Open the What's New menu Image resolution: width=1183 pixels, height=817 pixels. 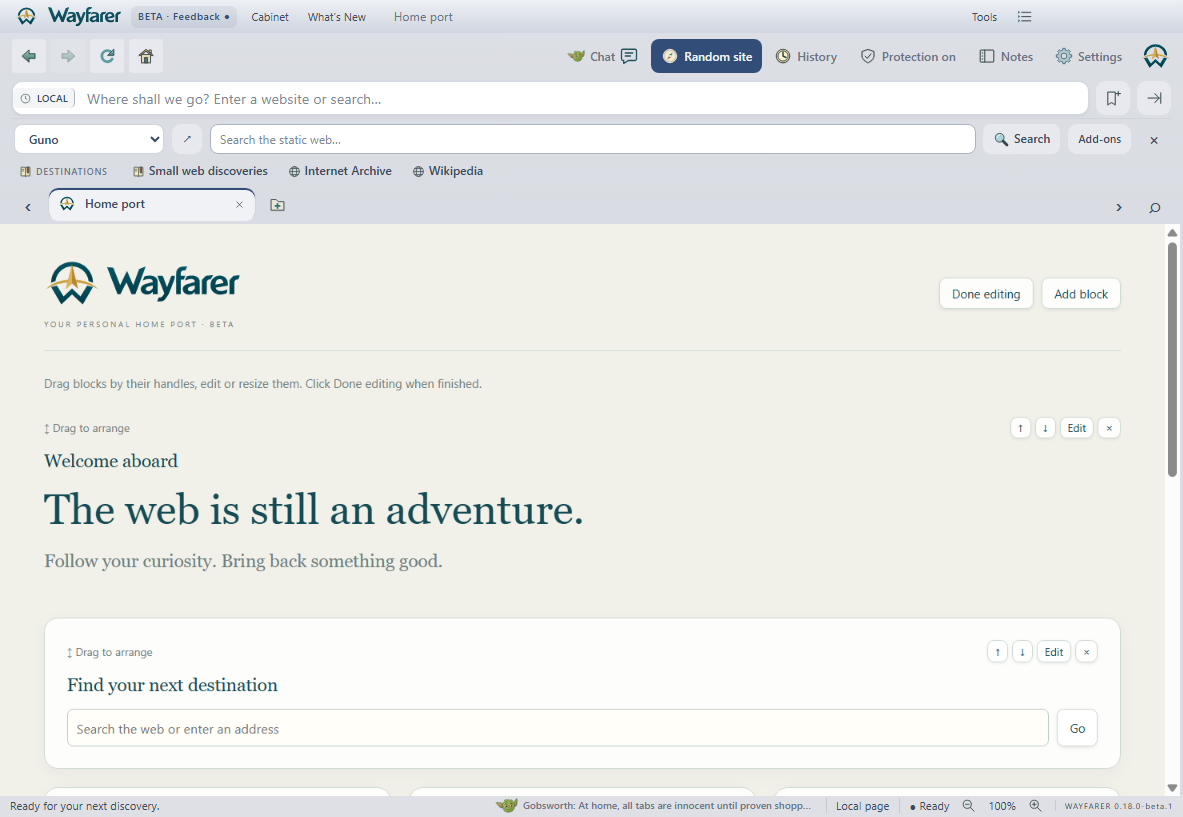coord(336,17)
